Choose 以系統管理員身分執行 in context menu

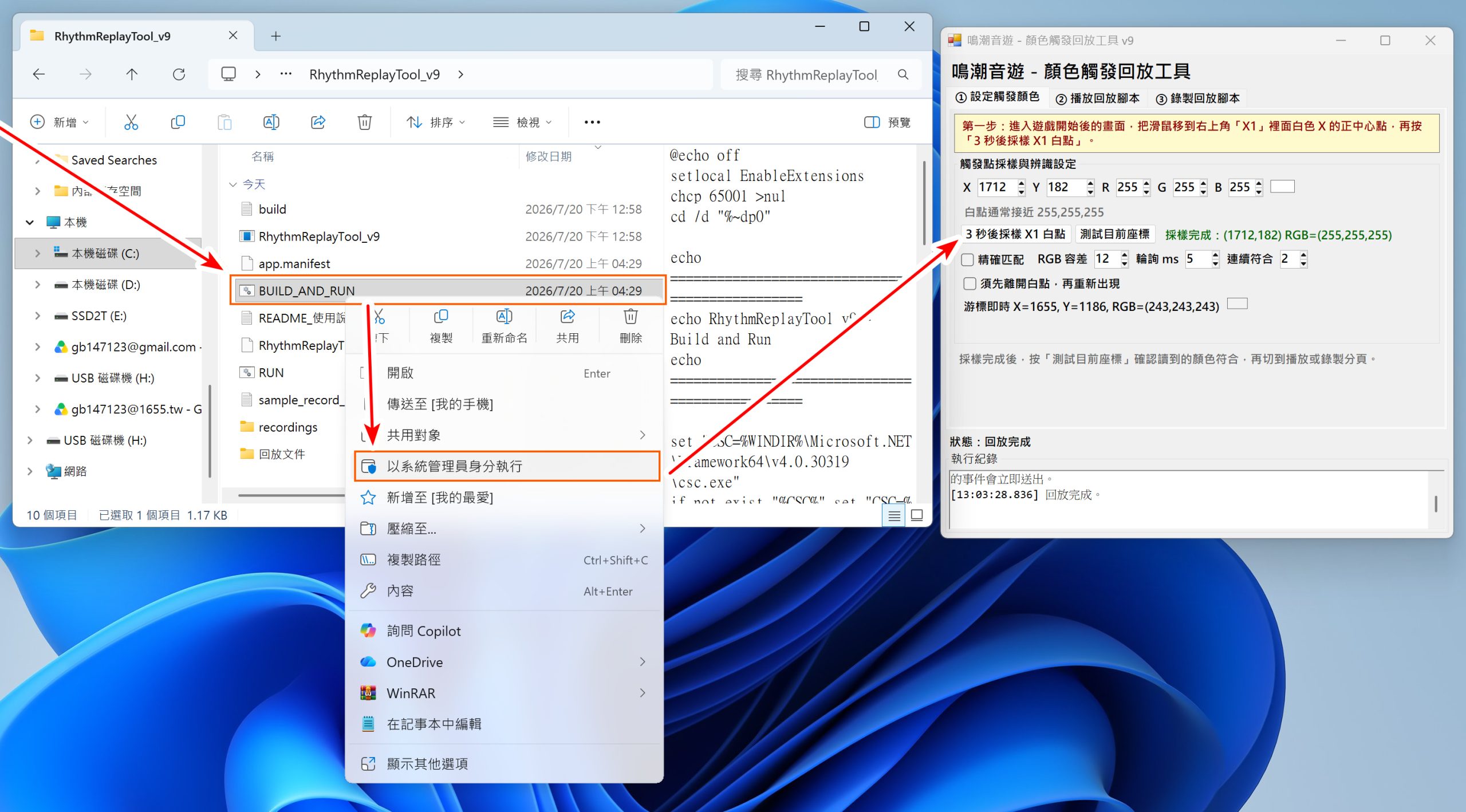[x=507, y=466]
